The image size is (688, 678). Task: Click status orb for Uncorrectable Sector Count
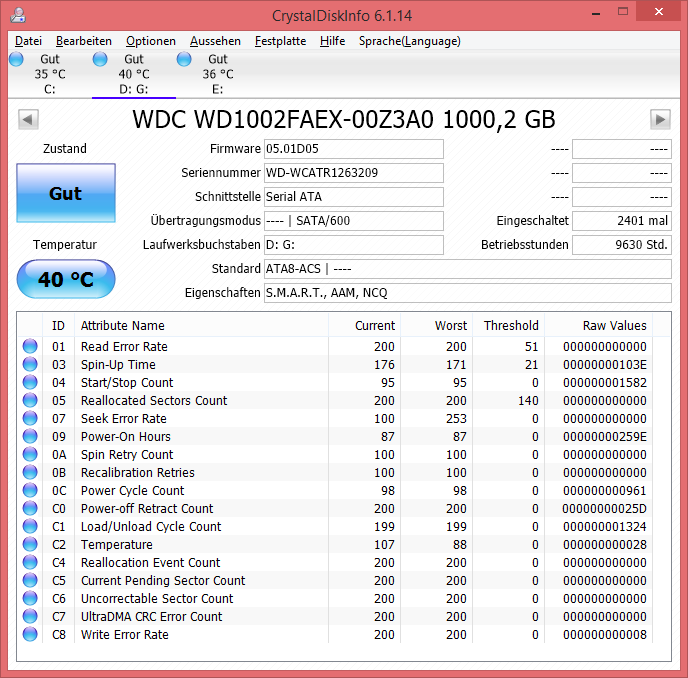click(30, 598)
